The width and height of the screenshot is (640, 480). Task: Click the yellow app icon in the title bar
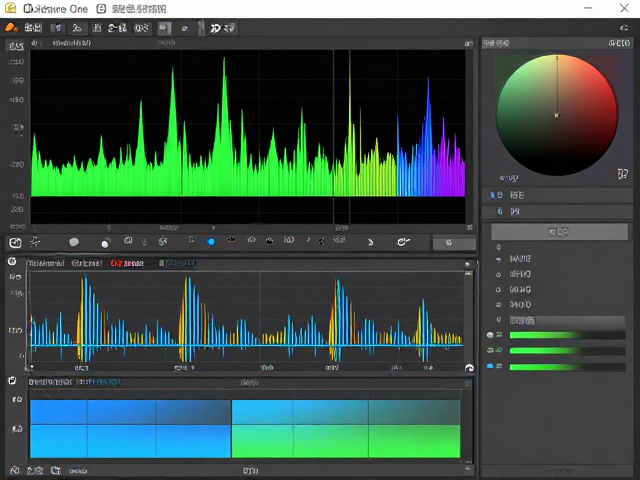click(10, 8)
